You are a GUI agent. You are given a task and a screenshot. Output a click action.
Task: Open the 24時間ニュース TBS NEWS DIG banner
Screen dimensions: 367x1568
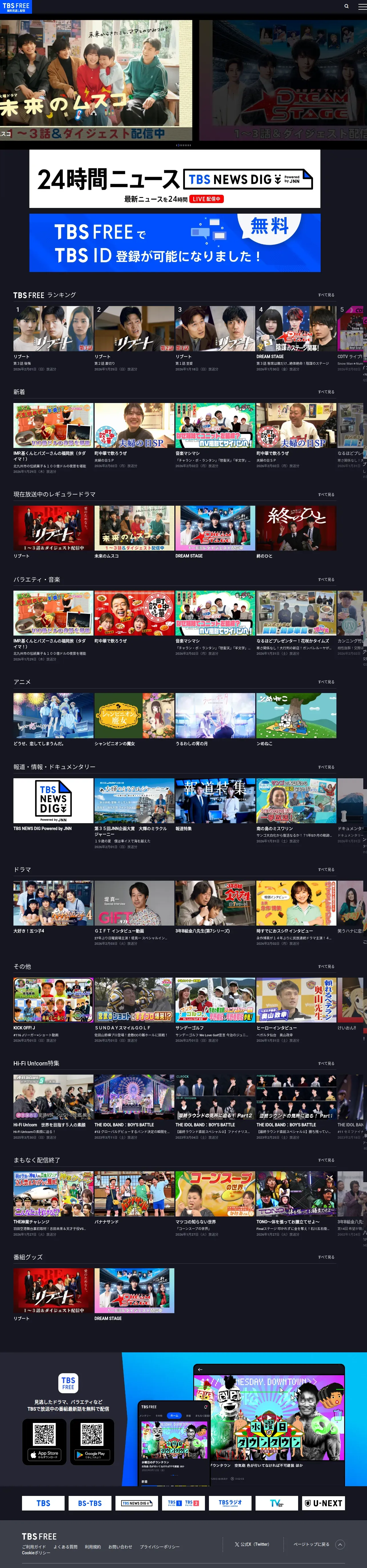(175, 179)
